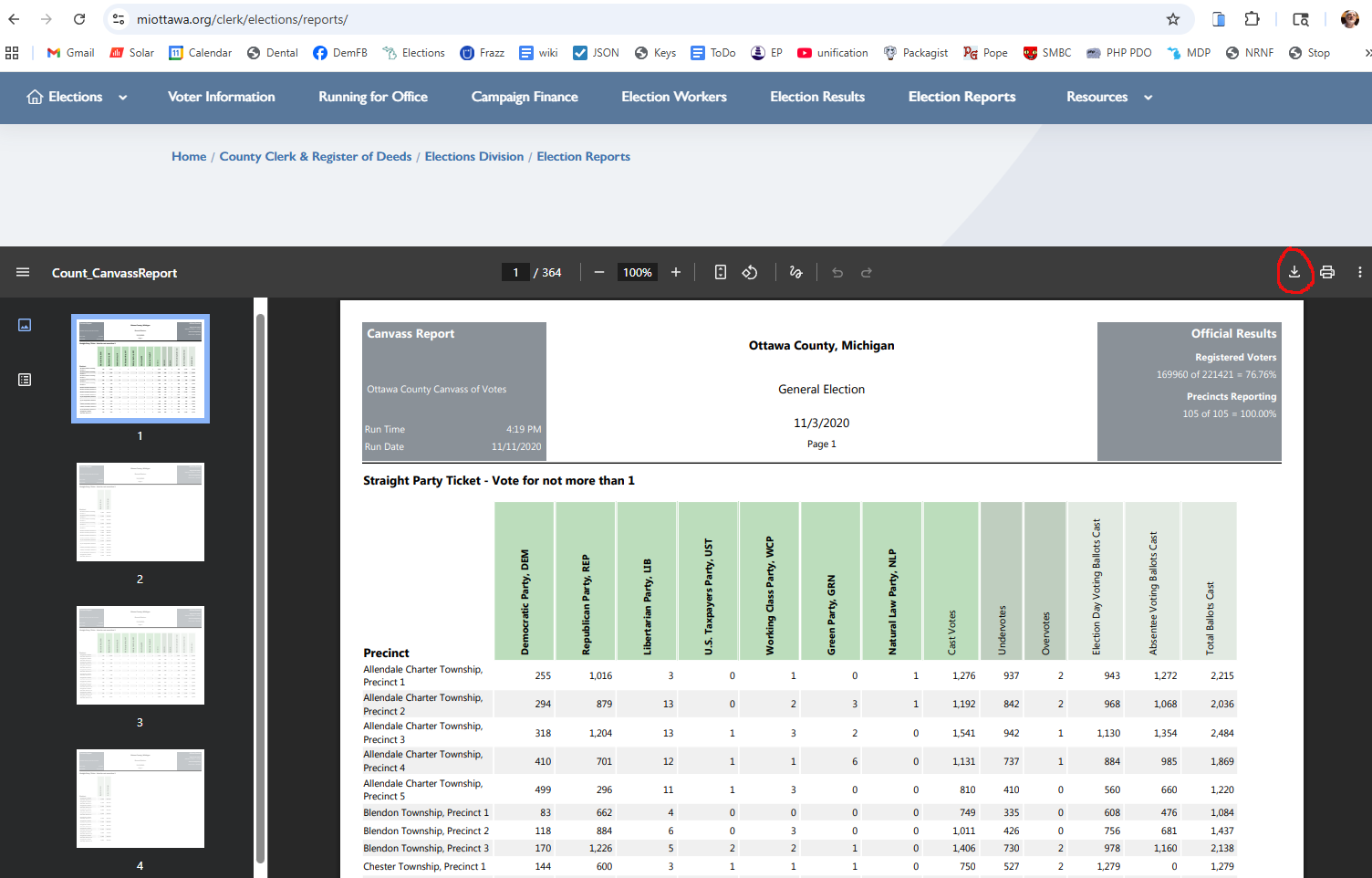This screenshot has width=1372, height=878.
Task: Bookmark this page with the star
Action: pos(1173,19)
